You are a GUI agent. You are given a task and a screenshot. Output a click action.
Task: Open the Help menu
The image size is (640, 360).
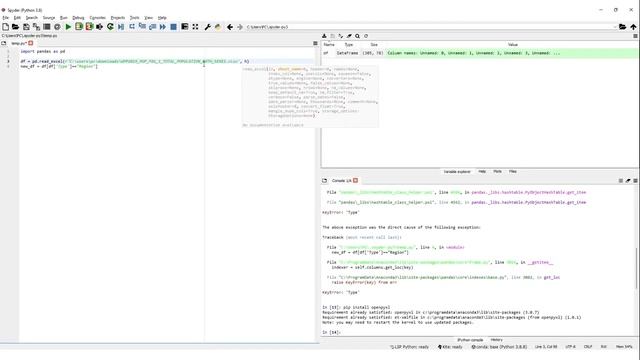[162, 18]
